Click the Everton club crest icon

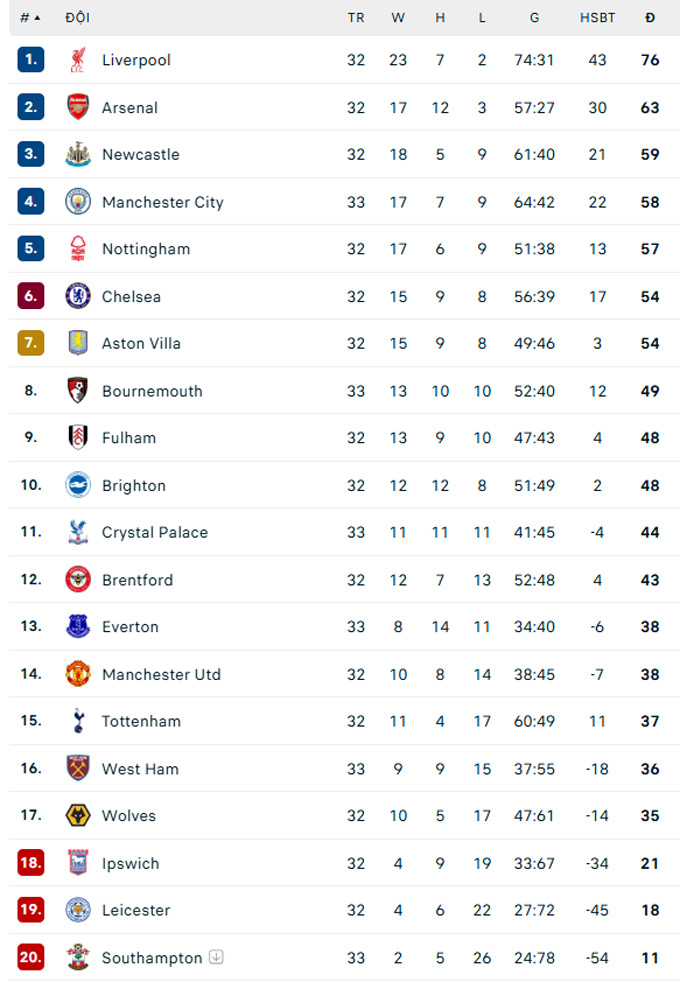click(78, 627)
